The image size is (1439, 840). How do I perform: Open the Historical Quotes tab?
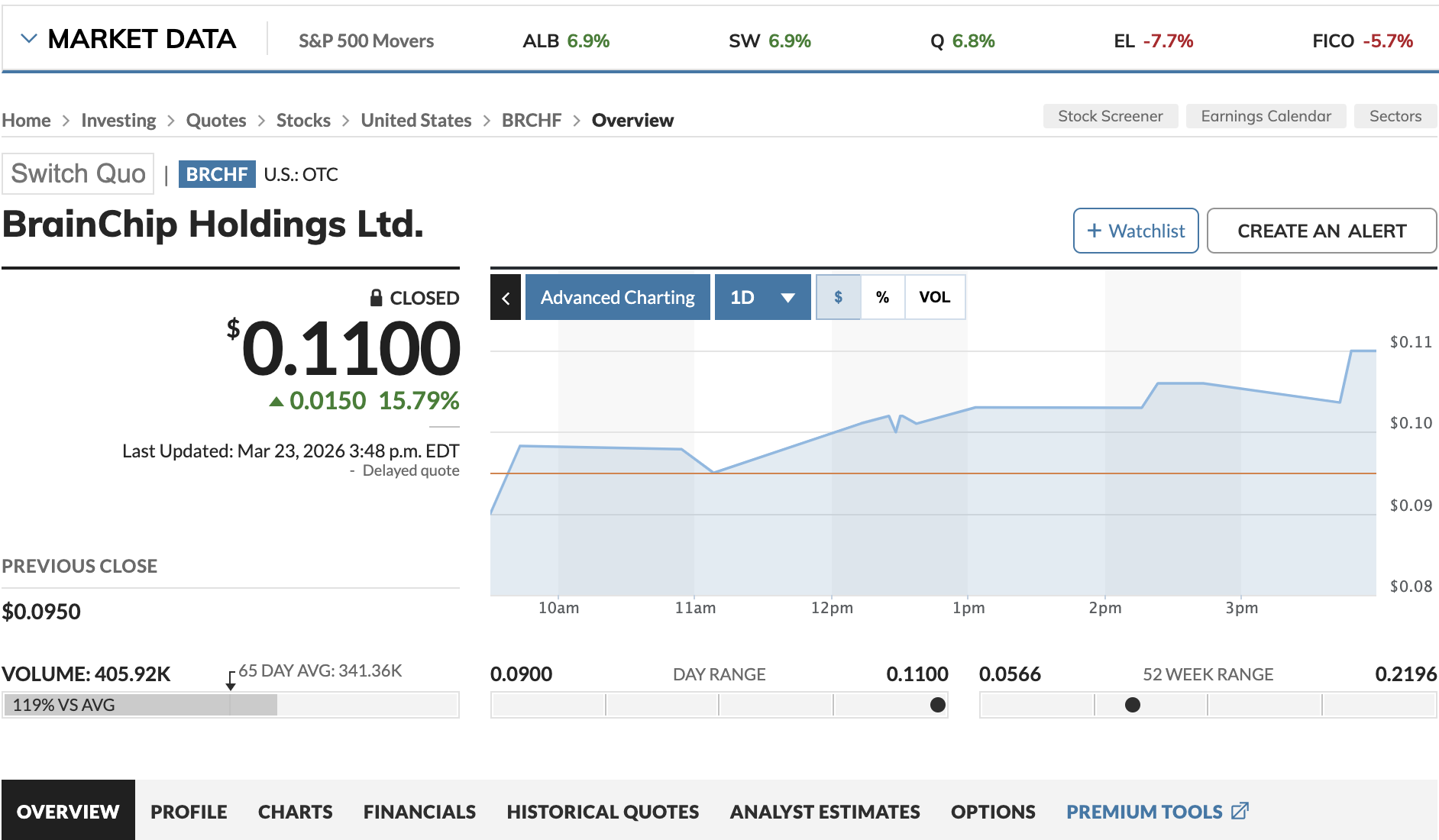pyautogui.click(x=602, y=811)
